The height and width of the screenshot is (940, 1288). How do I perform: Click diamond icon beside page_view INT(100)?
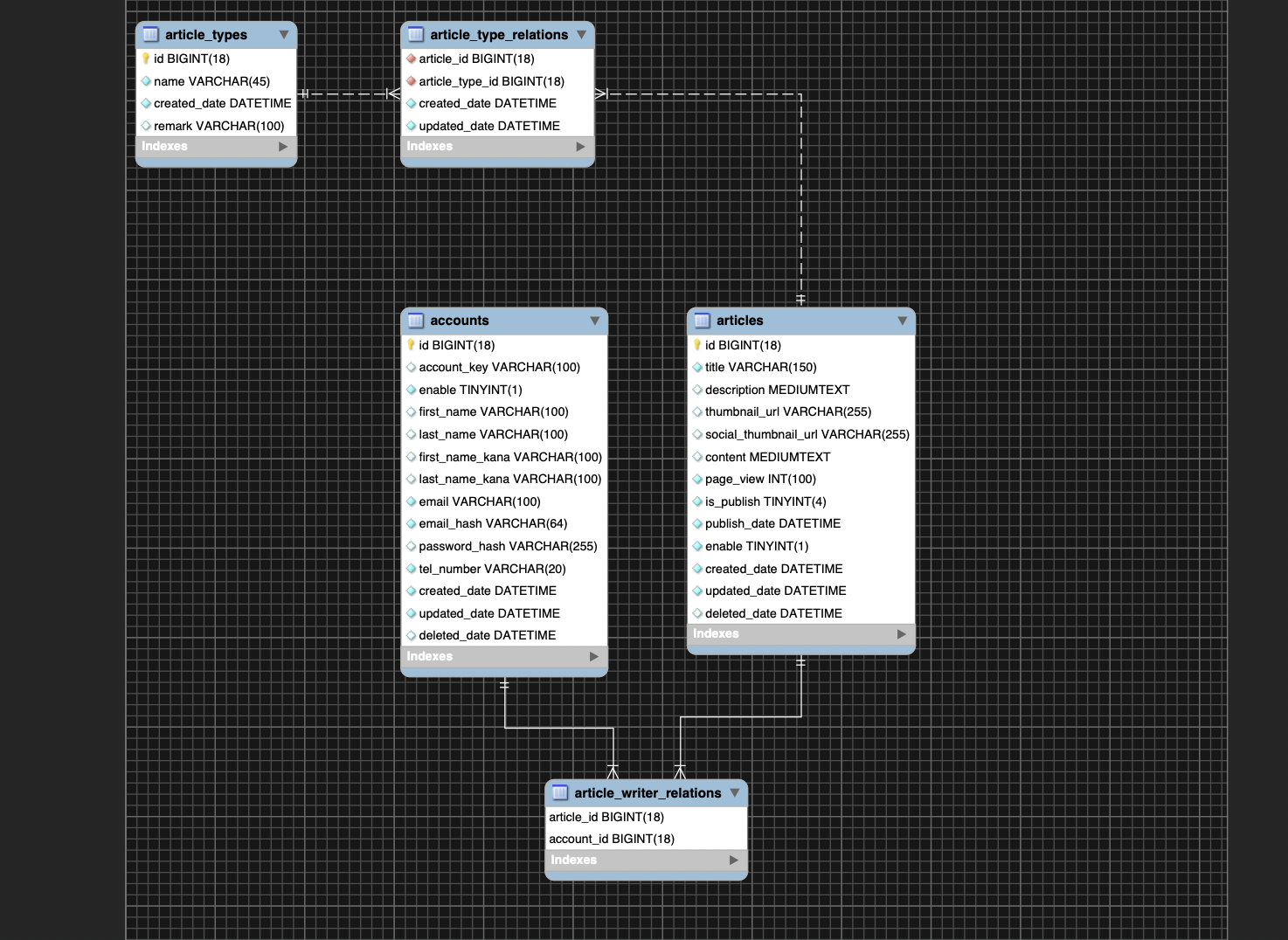(697, 479)
